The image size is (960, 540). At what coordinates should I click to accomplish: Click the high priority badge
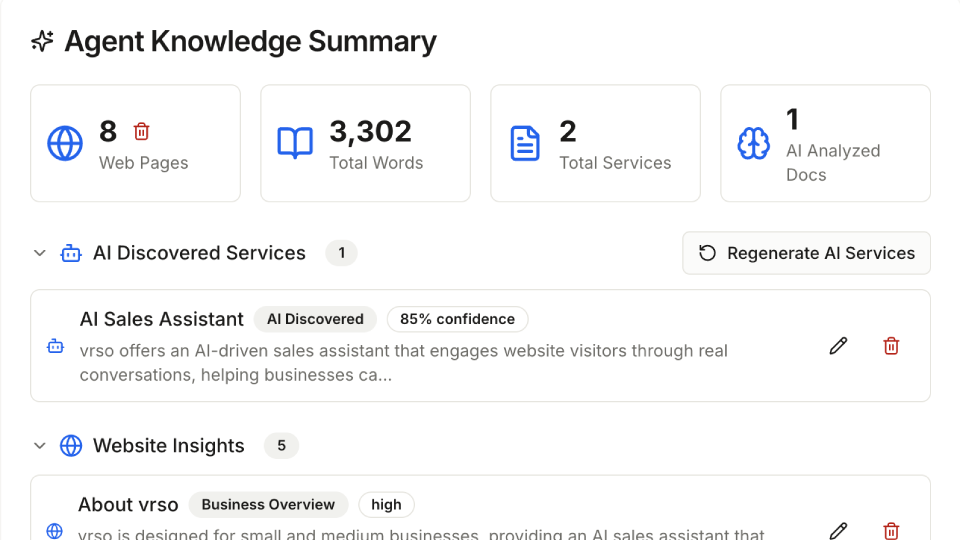pos(386,504)
